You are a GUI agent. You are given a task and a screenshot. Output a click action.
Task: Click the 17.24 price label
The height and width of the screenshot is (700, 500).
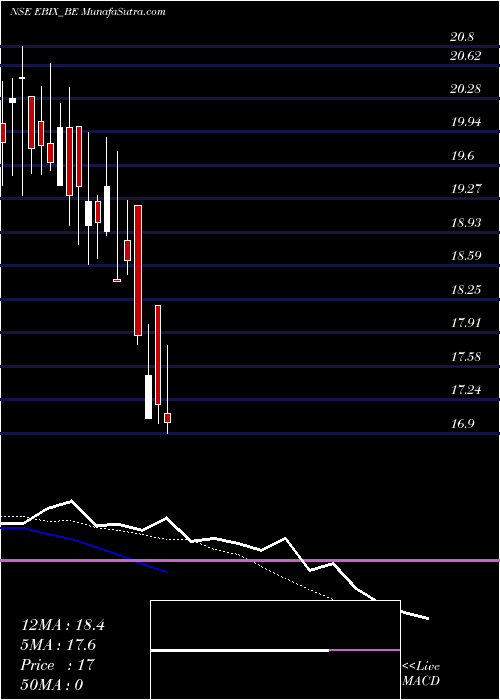tap(466, 390)
